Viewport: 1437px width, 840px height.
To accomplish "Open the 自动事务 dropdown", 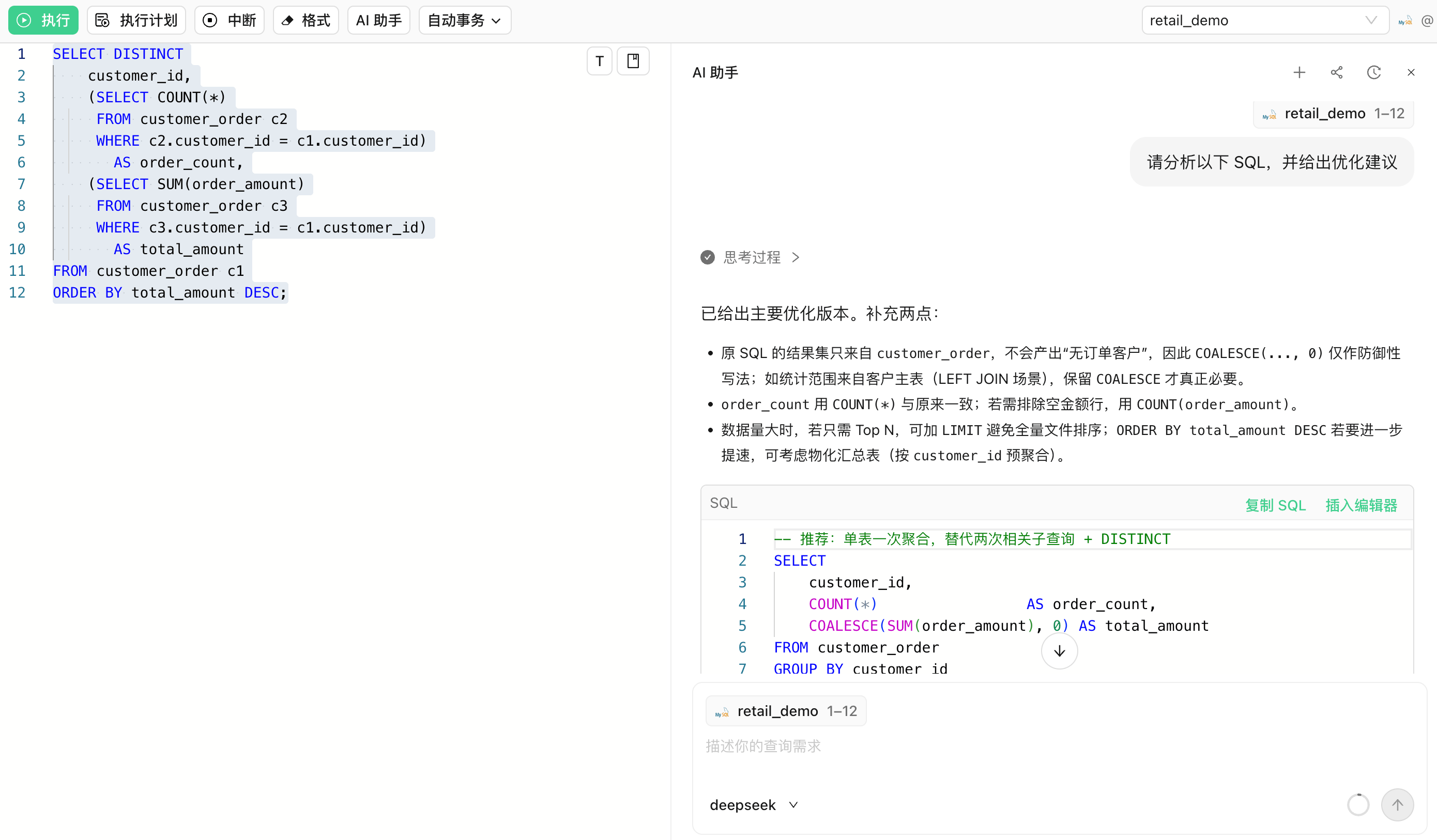I will click(x=465, y=21).
